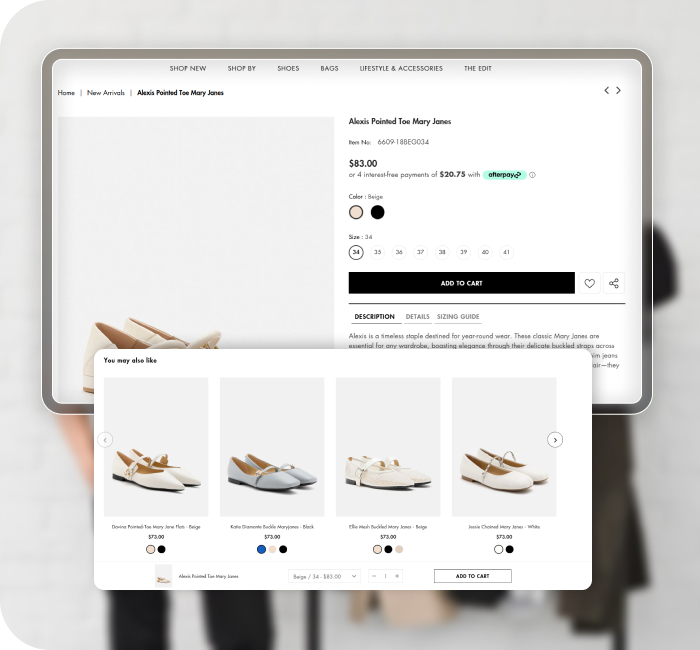This screenshot has width=700, height=650.
Task: Switch to the DETAILS tab
Action: pos(417,317)
